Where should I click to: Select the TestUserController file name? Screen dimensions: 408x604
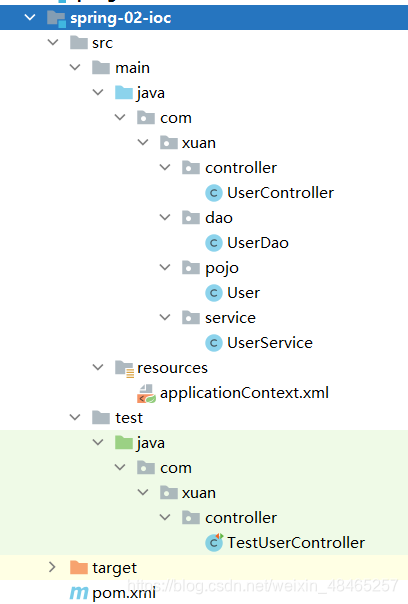[x=296, y=543]
